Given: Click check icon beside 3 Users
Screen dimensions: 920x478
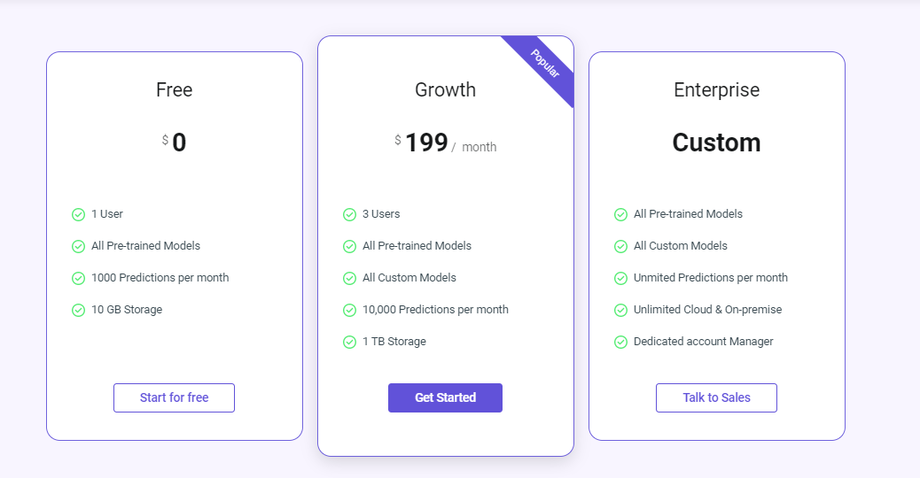Looking at the screenshot, I should 349,215.
